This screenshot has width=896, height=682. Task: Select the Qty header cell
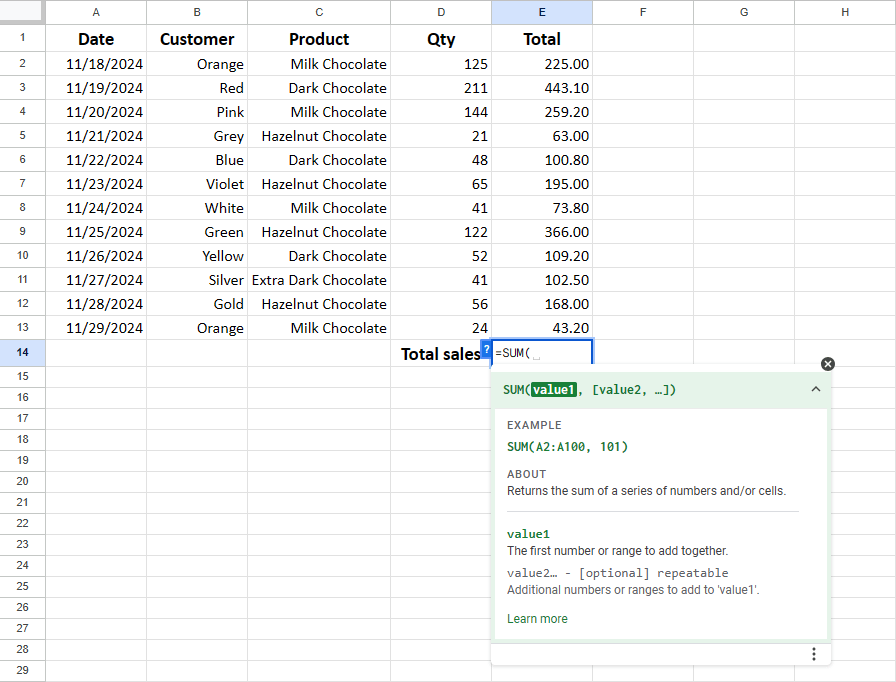(440, 39)
